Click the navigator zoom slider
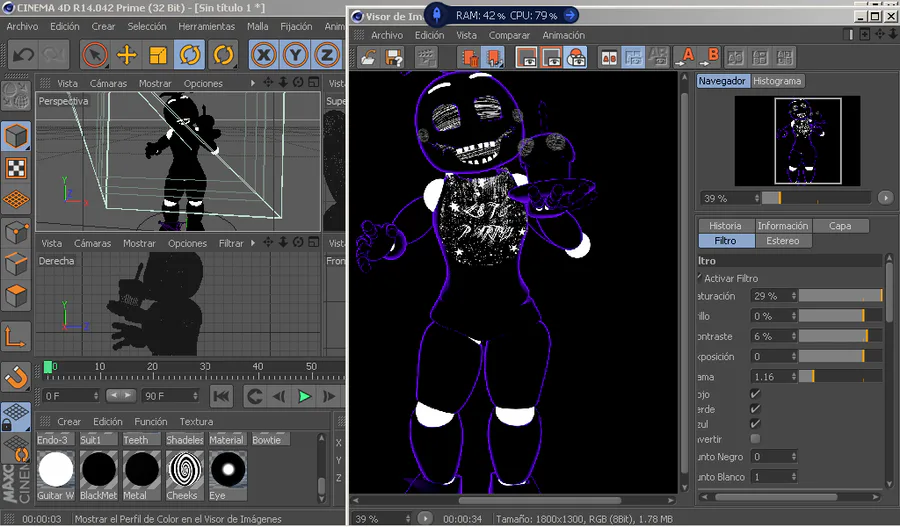 (x=817, y=198)
